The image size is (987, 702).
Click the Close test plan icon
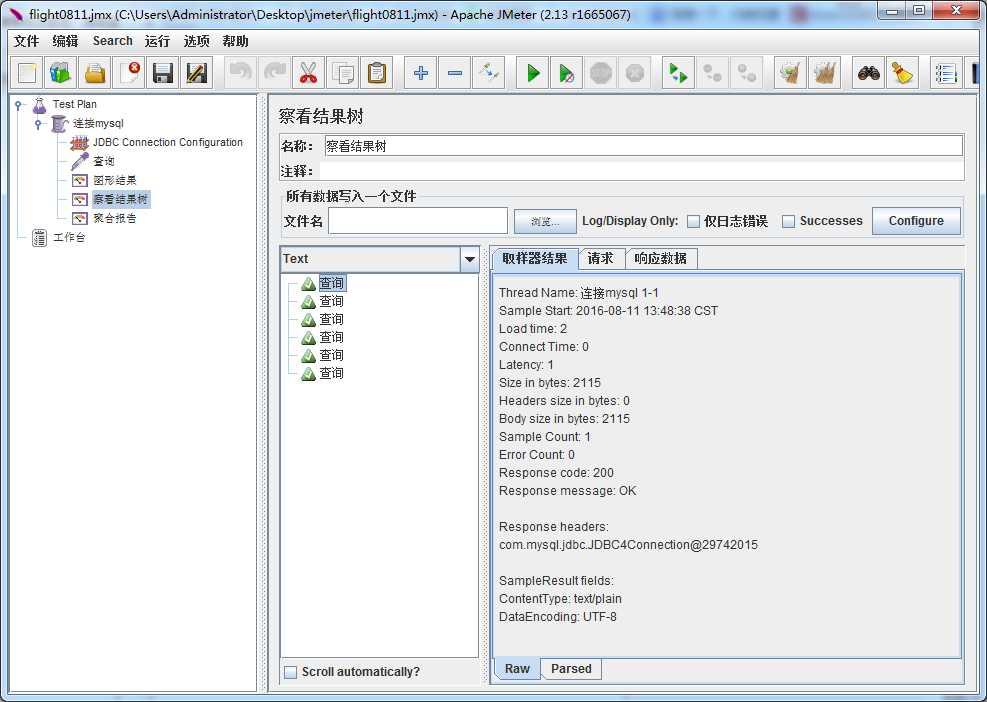pos(129,73)
